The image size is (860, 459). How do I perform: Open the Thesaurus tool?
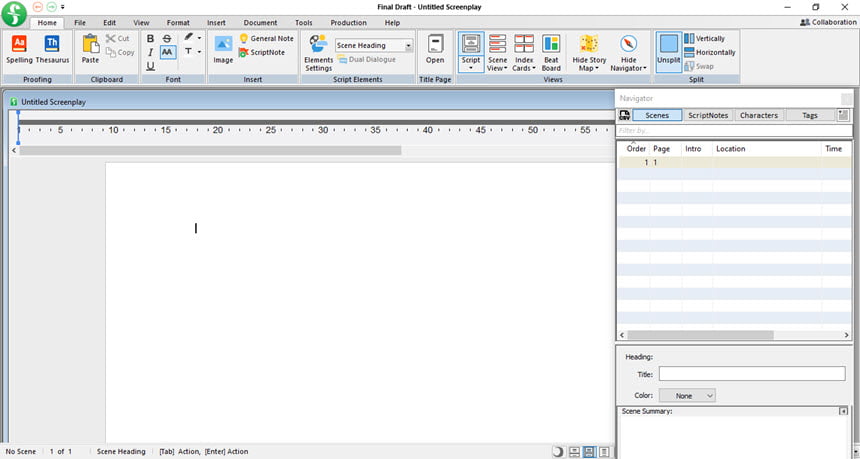pyautogui.click(x=52, y=49)
